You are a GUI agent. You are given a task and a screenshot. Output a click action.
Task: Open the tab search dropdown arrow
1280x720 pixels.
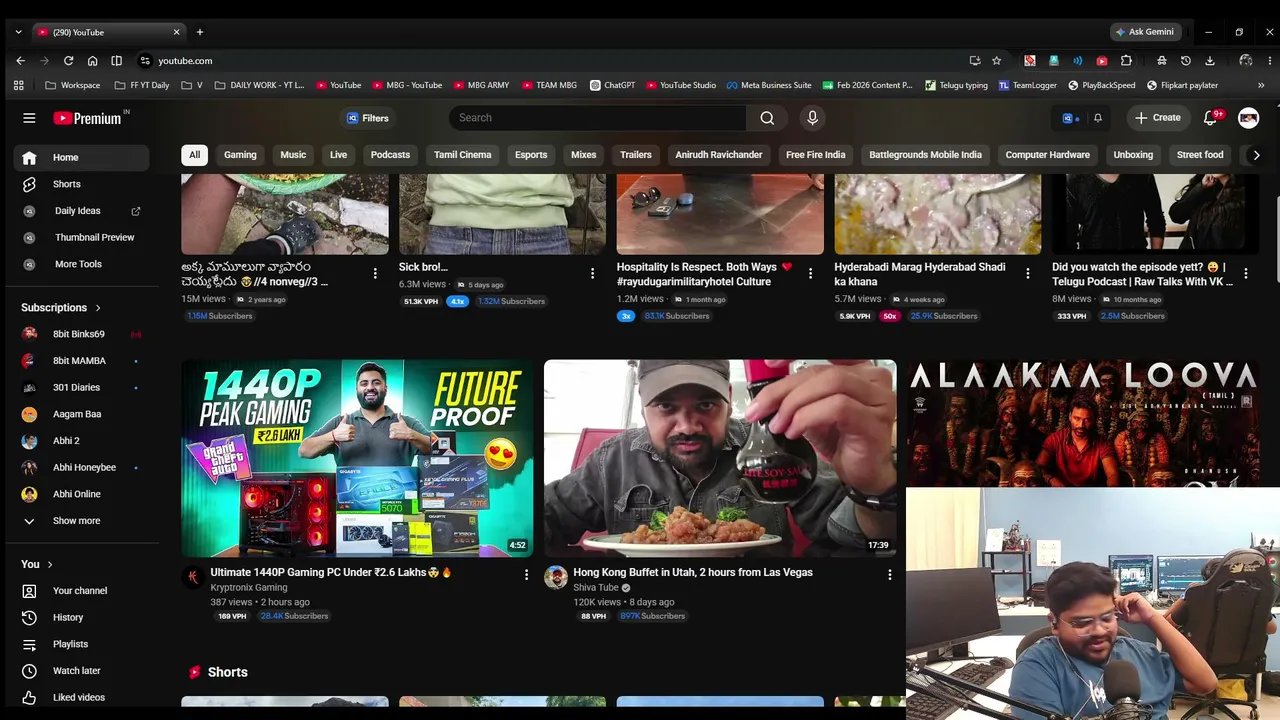pos(18,32)
